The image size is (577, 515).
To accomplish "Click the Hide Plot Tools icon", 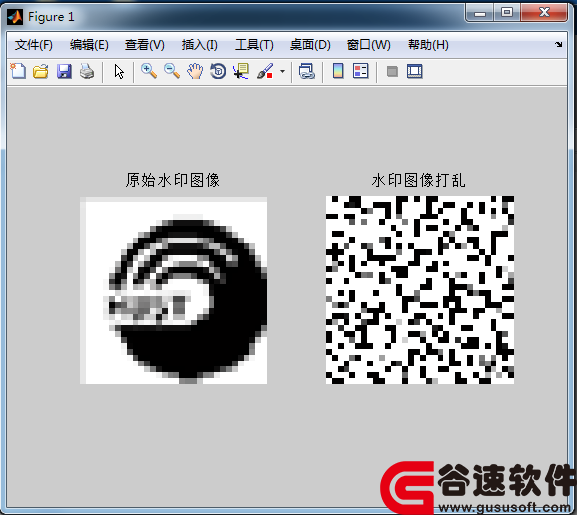I will point(392,71).
